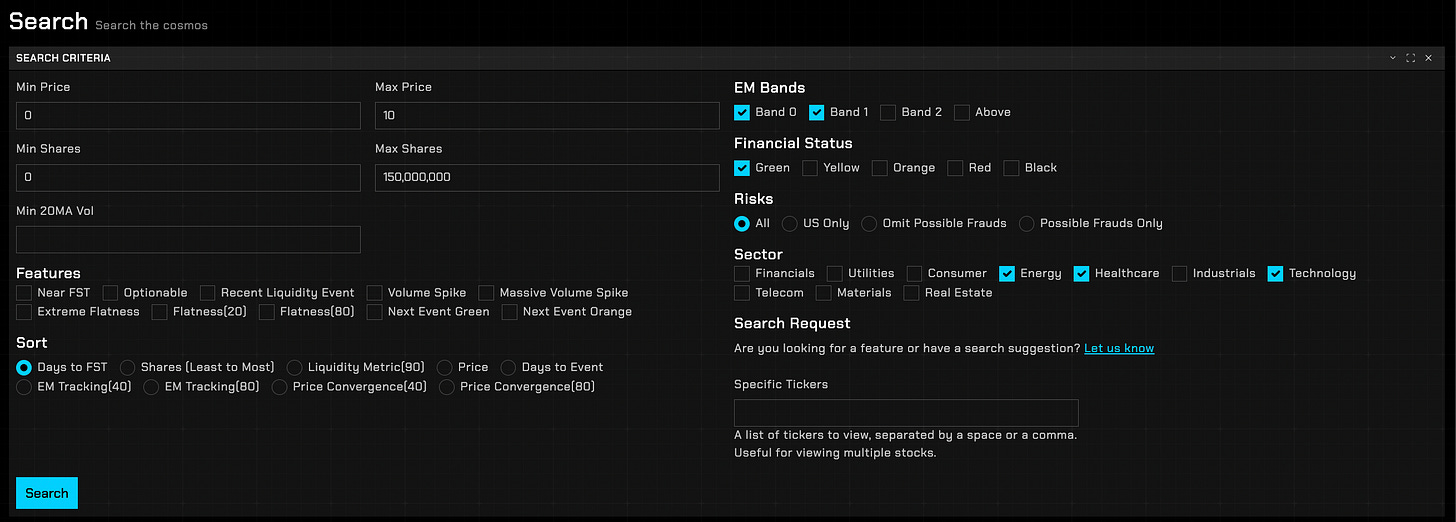The height and width of the screenshot is (522, 1456).
Task: Expand Search Criteria panel to fullscreen
Action: (1411, 58)
